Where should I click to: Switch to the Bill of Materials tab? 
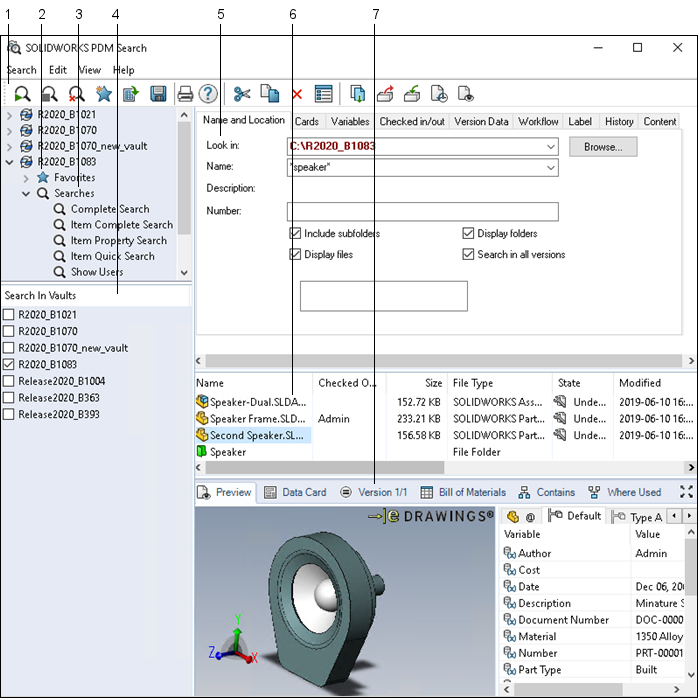click(x=464, y=492)
